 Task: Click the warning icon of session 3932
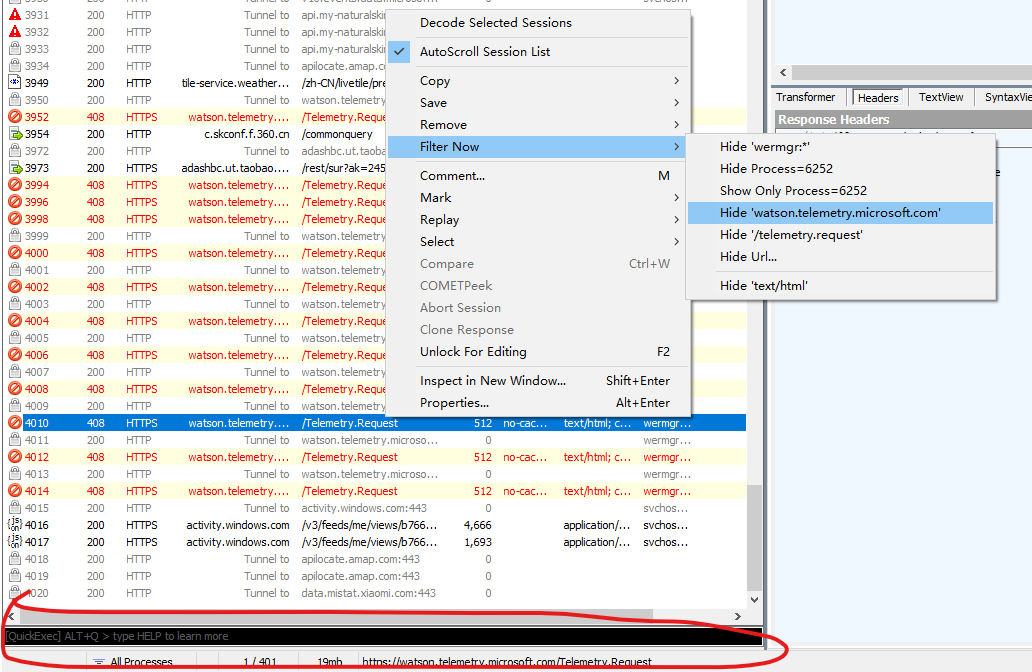(x=14, y=32)
